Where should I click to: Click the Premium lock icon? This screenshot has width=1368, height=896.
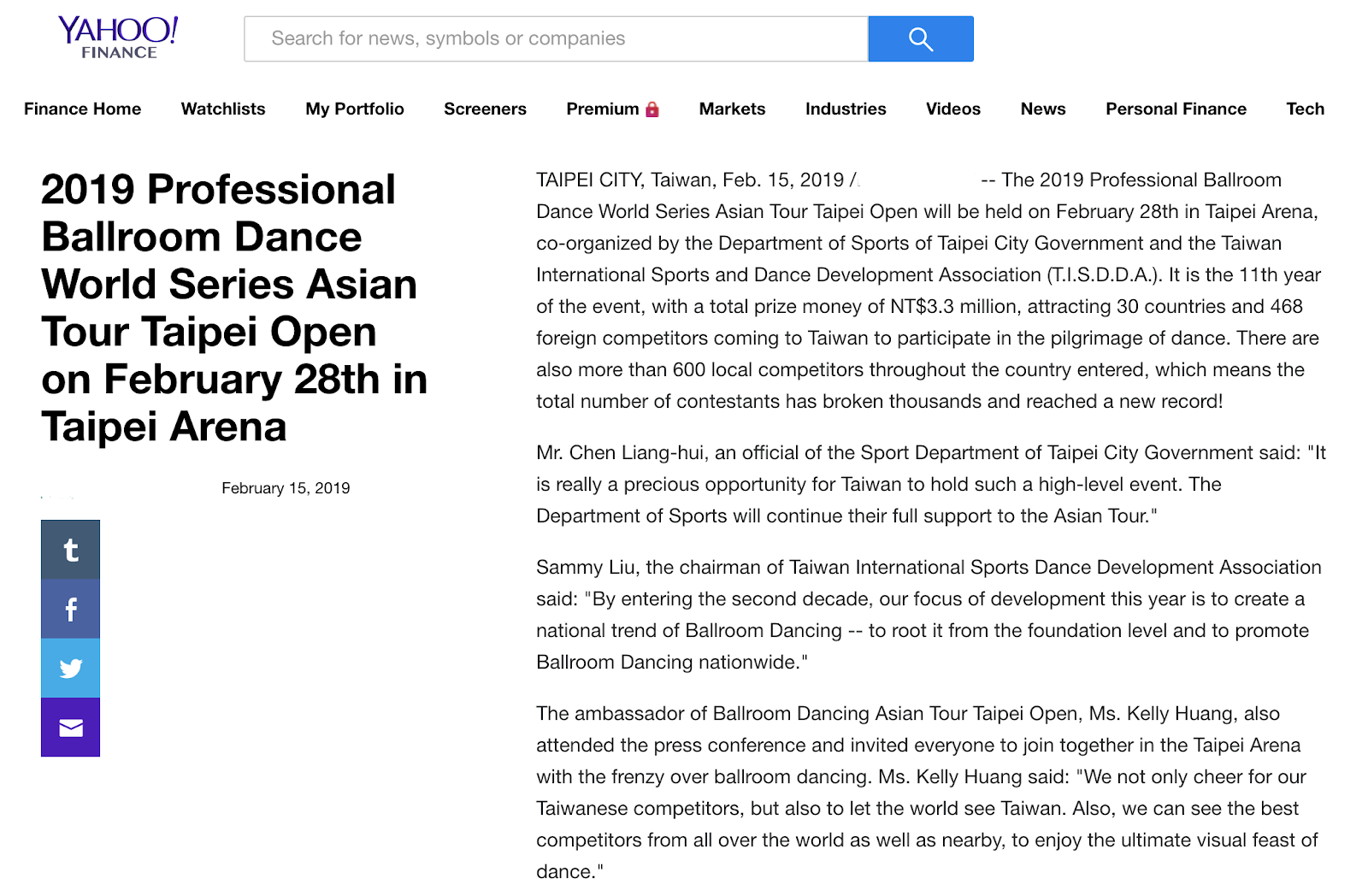[x=652, y=109]
